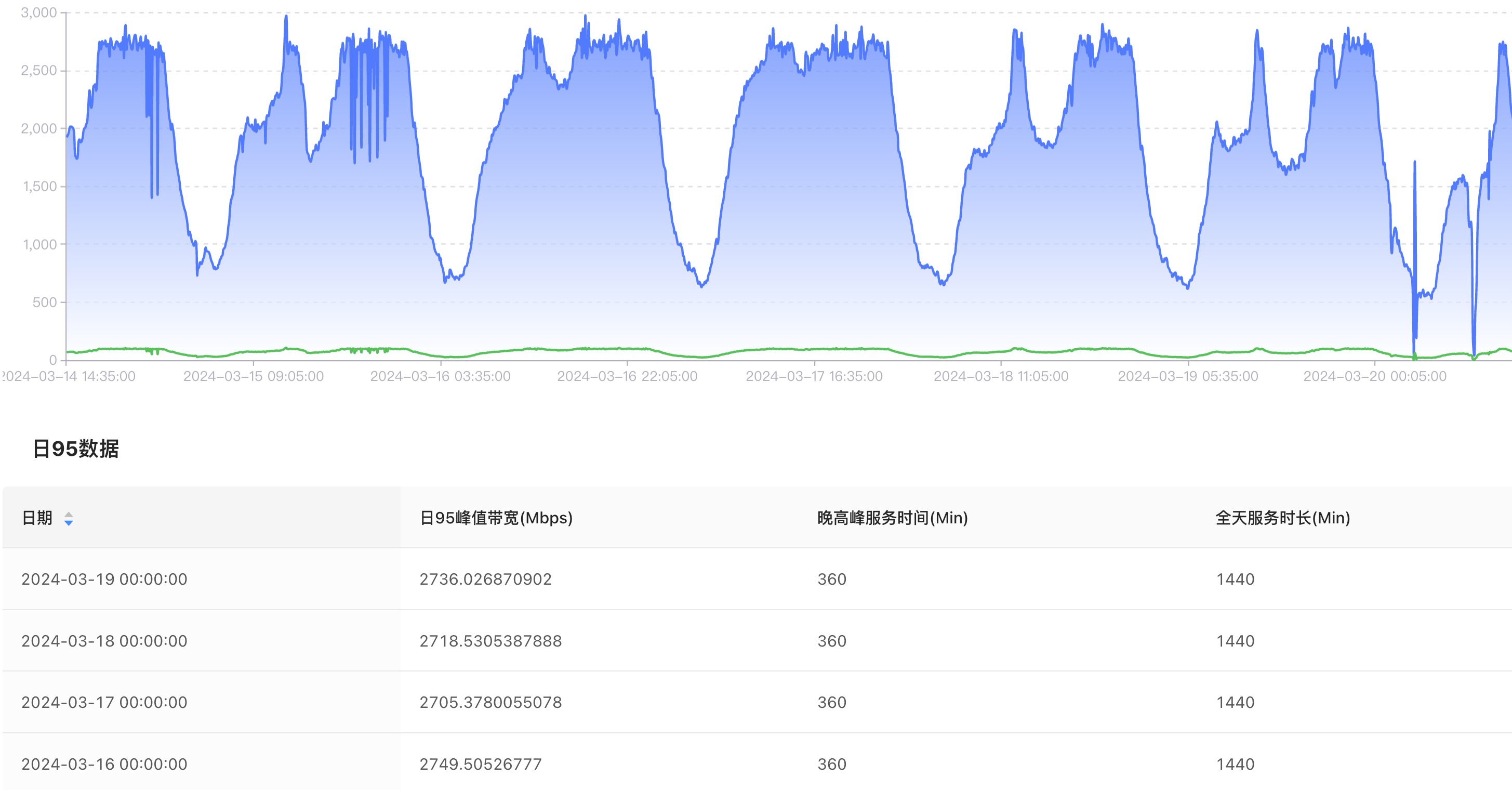1512x790 pixels.
Task: Click y-axis label 3,000
Action: click(x=39, y=13)
